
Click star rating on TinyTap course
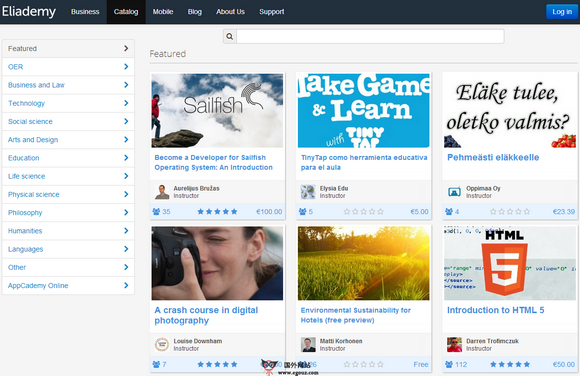pyautogui.click(x=364, y=212)
